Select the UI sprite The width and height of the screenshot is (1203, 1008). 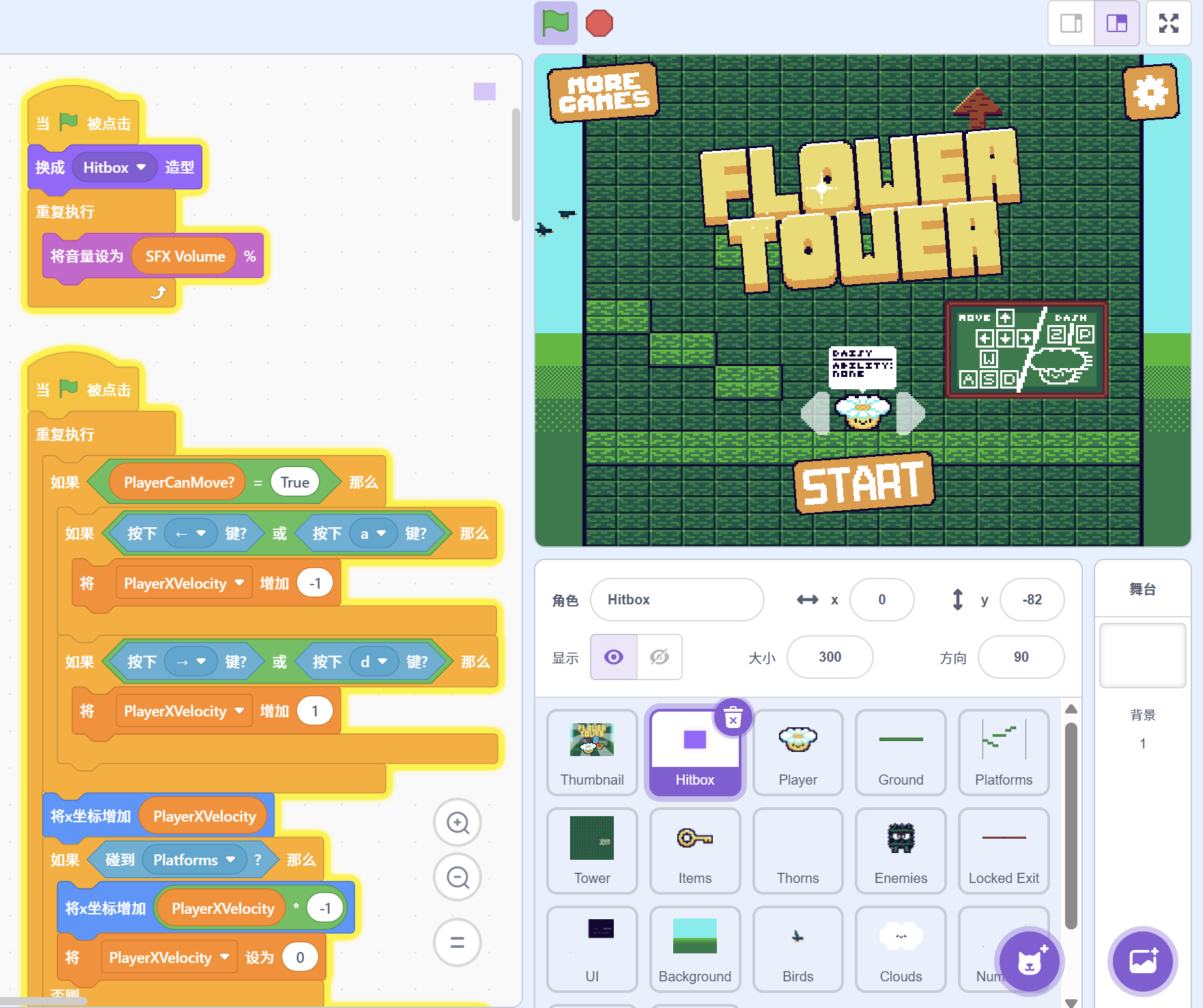(592, 949)
